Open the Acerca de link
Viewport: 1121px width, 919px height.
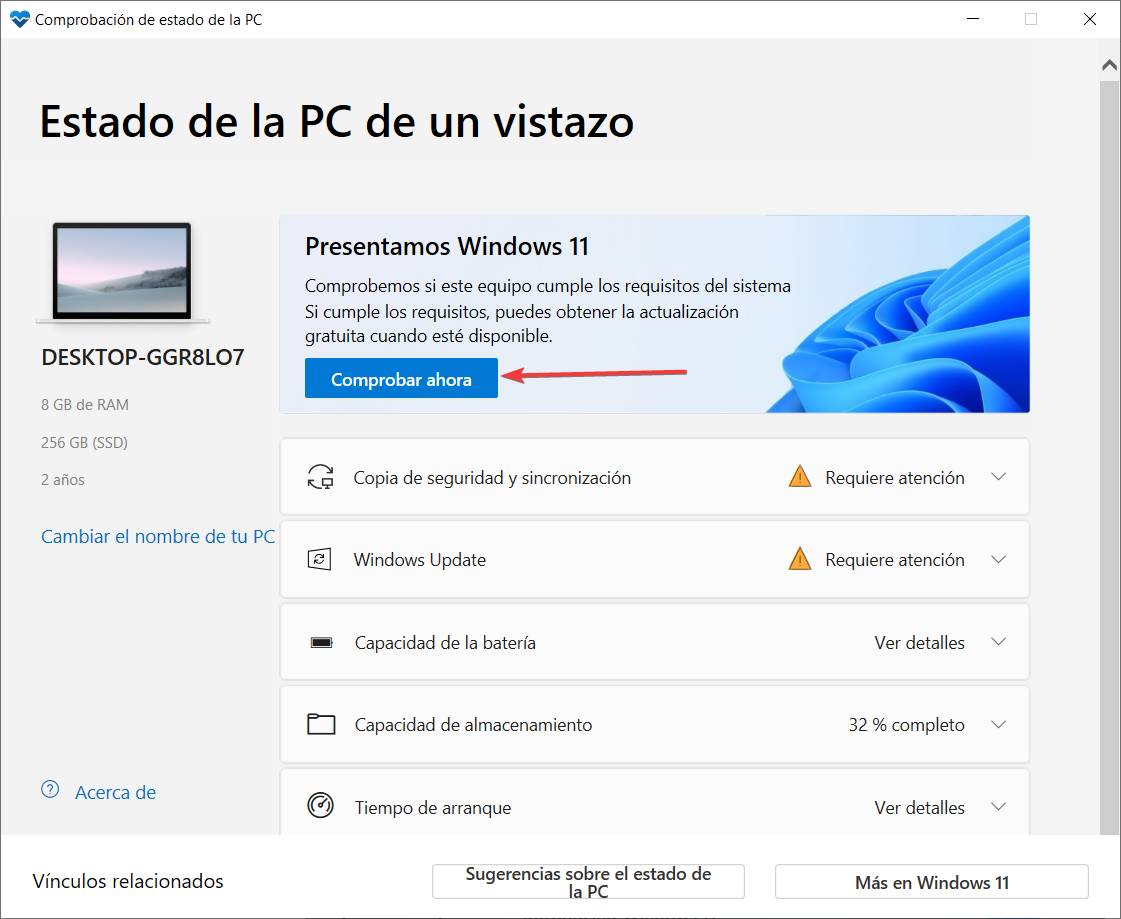click(116, 792)
